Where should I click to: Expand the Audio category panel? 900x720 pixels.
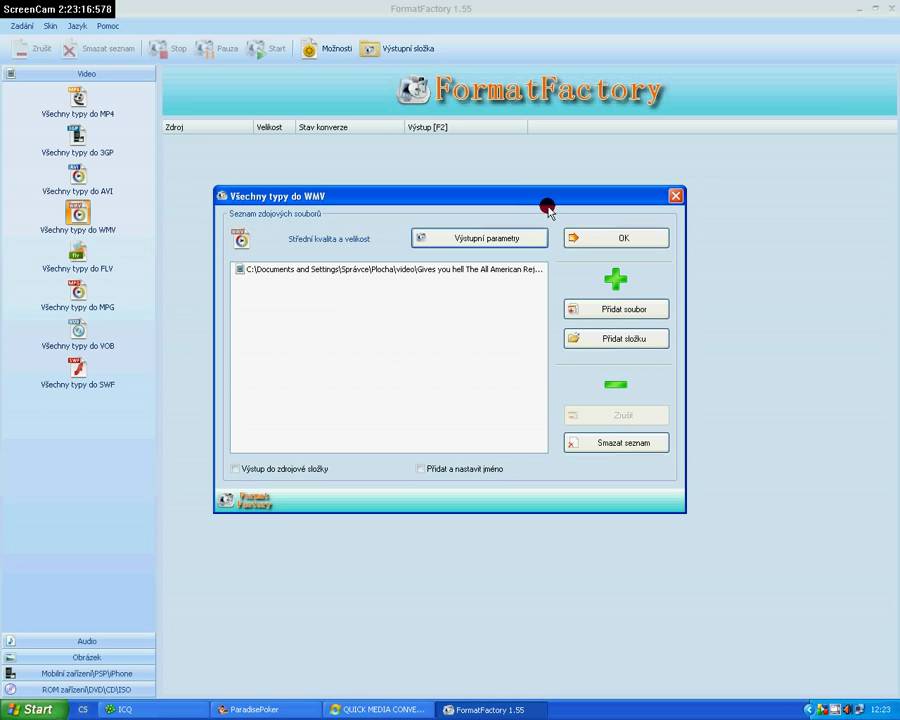coord(79,641)
